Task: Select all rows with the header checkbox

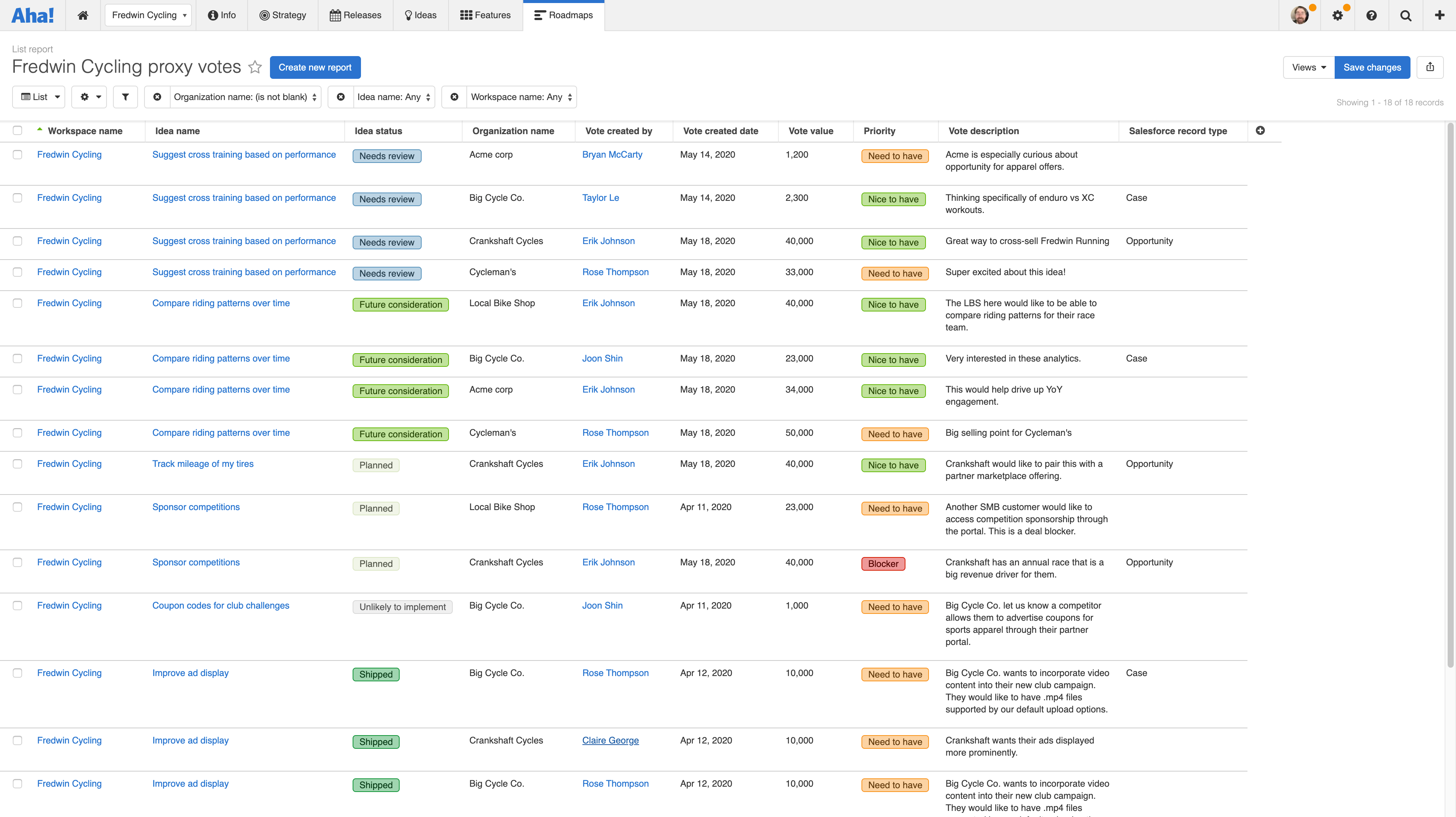Action: (17, 130)
